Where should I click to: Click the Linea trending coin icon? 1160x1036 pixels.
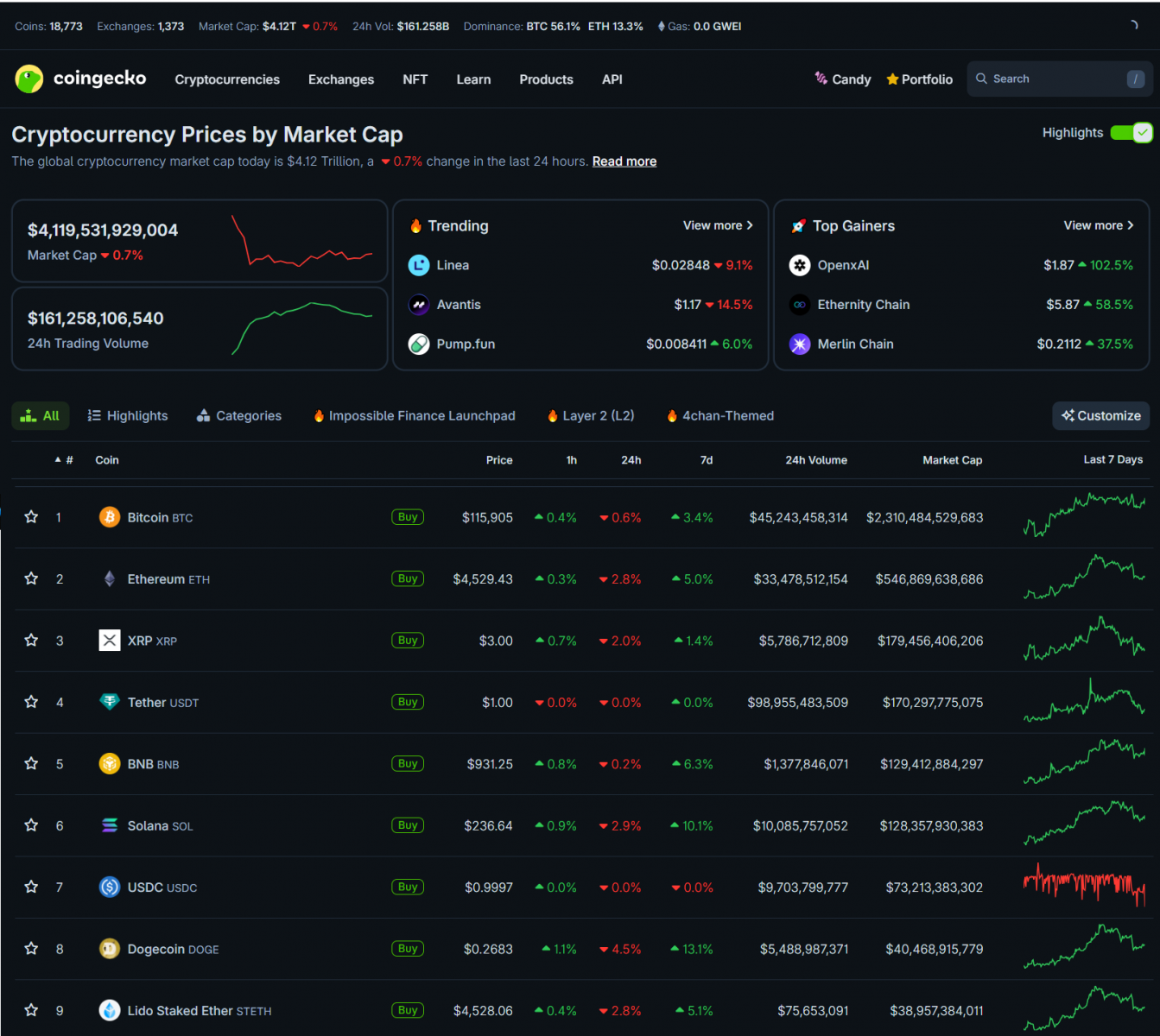coord(419,265)
